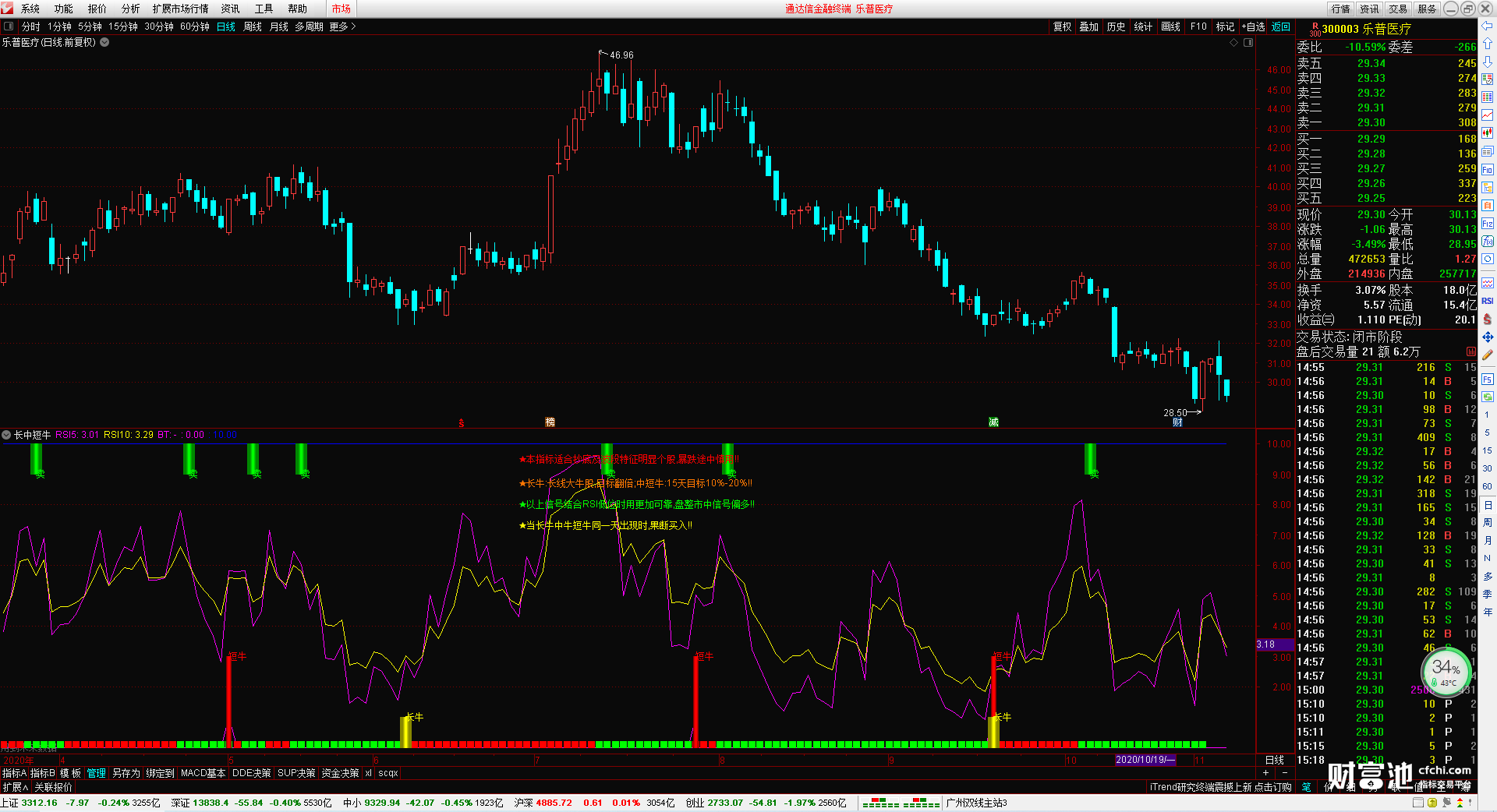The image size is (1497, 812).
Task: Click the blue four-way move arrows icon
Action: coord(1488,337)
